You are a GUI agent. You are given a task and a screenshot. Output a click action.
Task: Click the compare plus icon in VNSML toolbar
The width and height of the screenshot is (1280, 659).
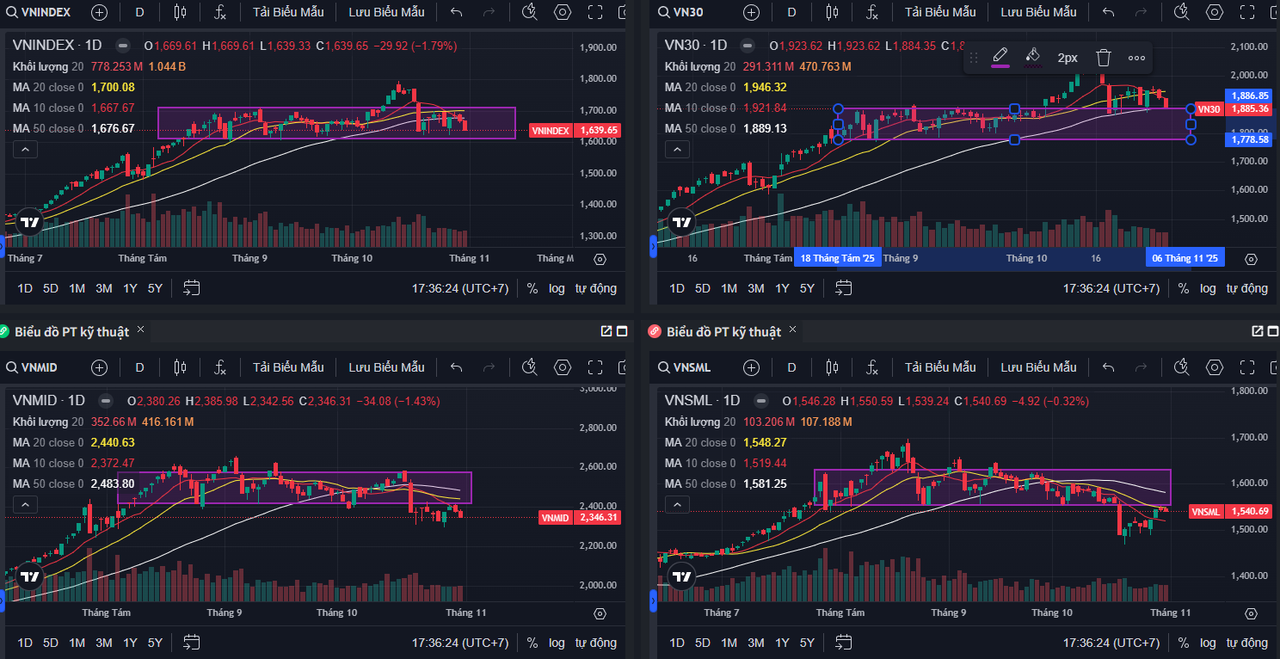click(x=751, y=367)
